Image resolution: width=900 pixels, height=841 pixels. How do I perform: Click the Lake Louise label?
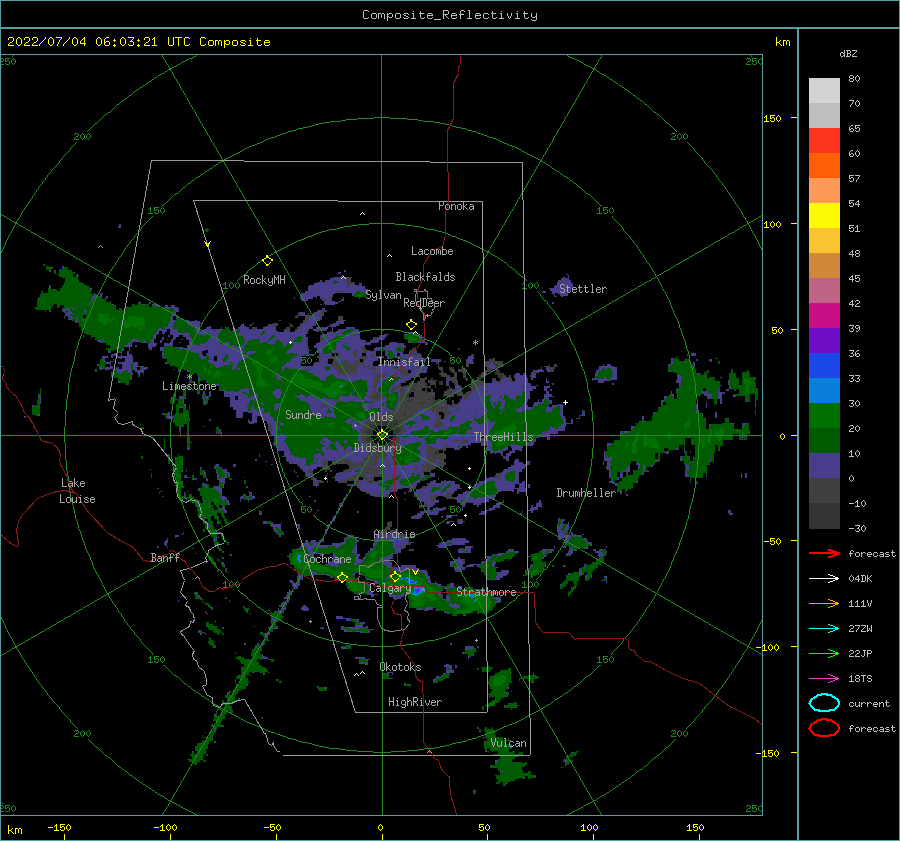[x=77, y=491]
